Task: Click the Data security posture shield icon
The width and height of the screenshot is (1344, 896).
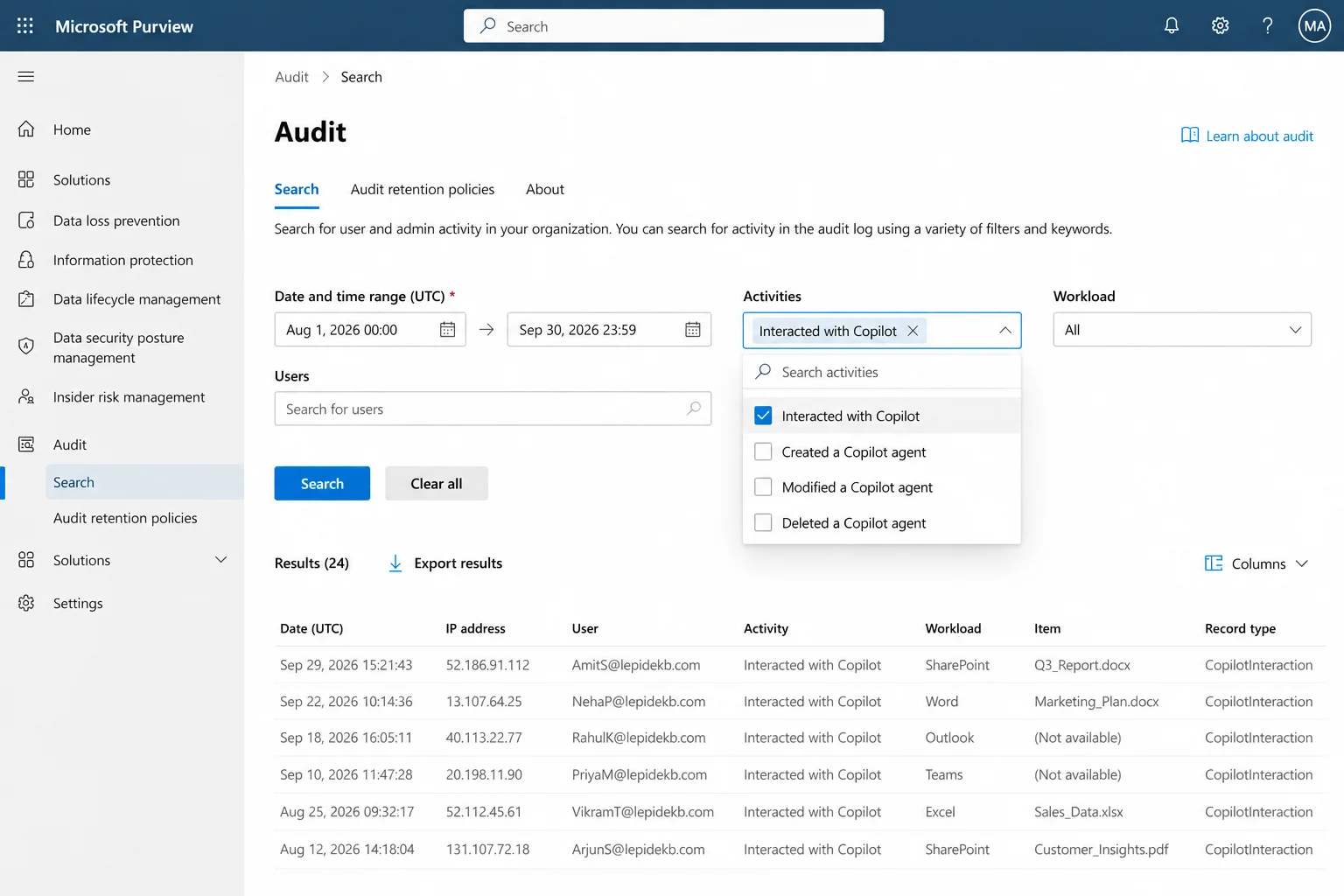Action: [x=26, y=346]
